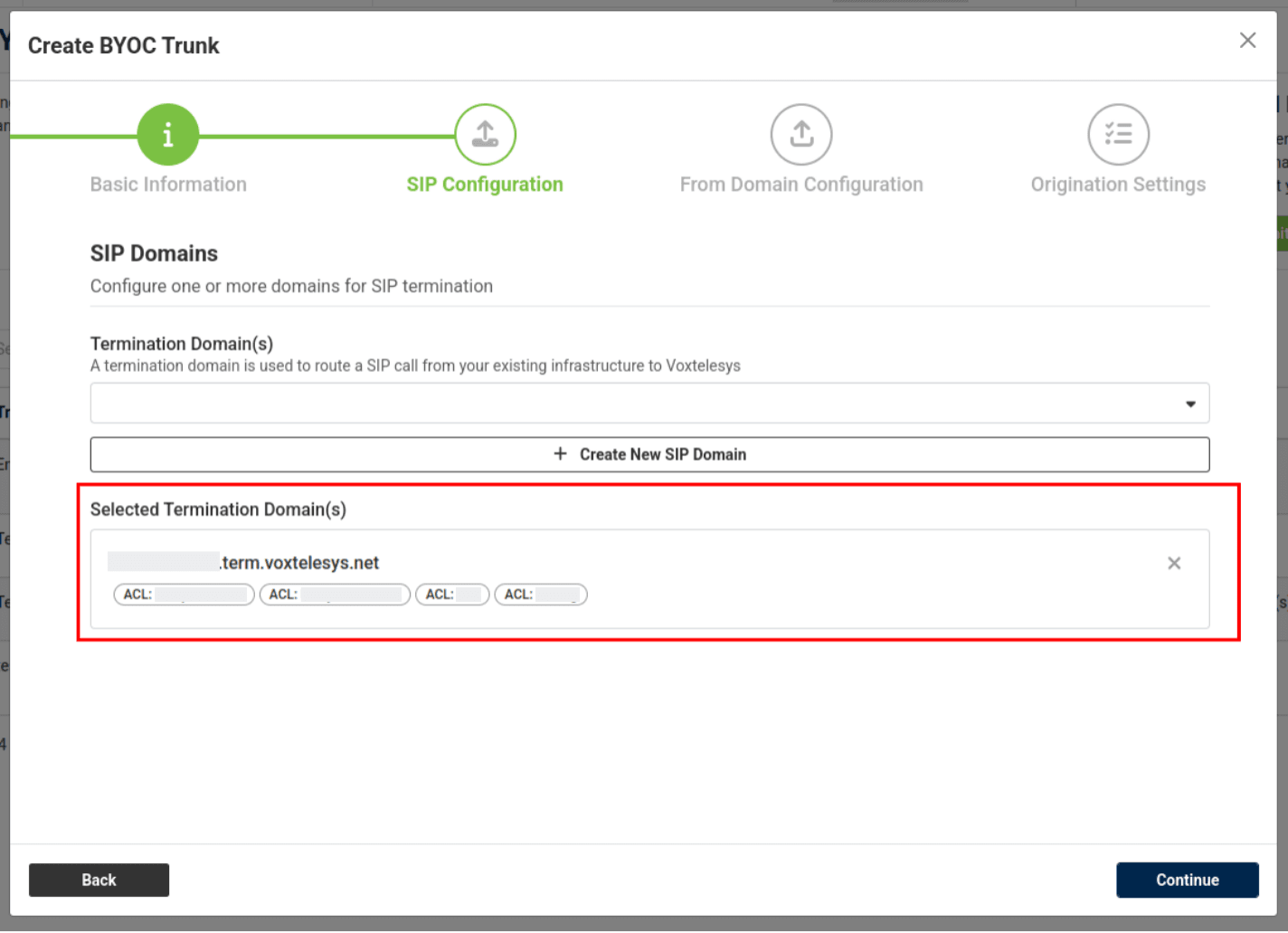1288x933 pixels.
Task: Click the From Domain Configuration step icon
Action: tap(801, 135)
